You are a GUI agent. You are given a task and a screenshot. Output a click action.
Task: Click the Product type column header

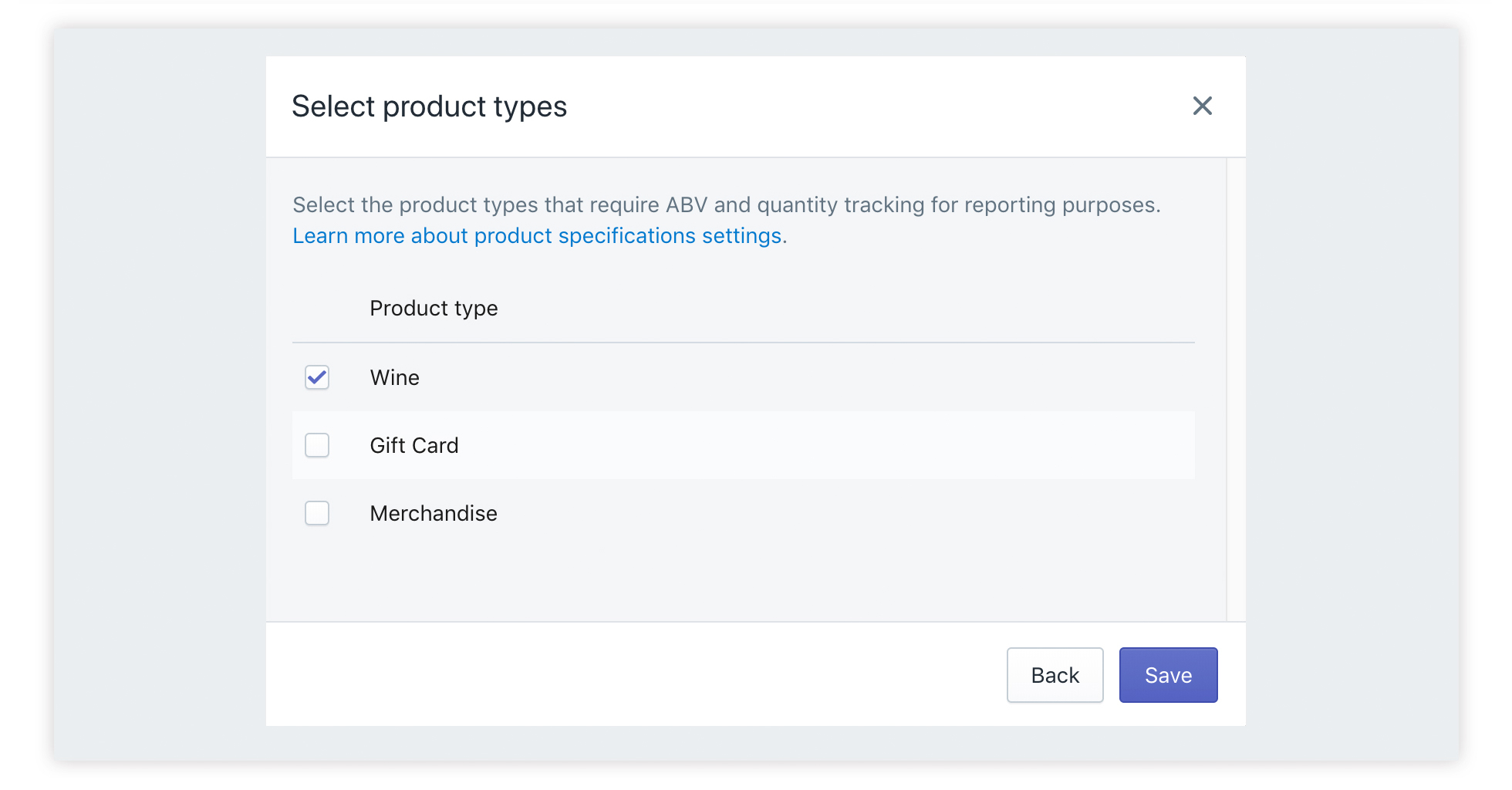pos(434,309)
